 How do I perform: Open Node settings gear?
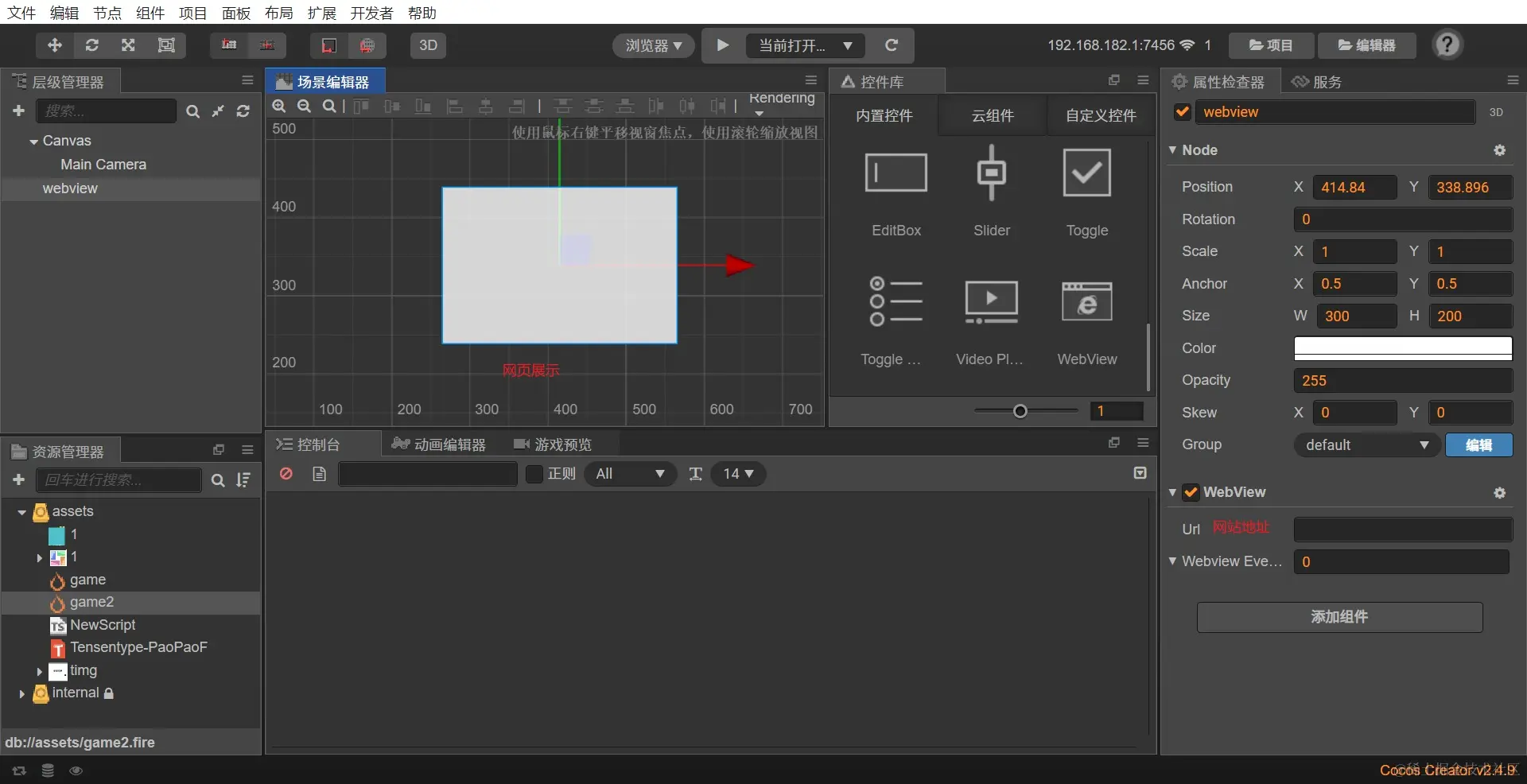click(1499, 150)
